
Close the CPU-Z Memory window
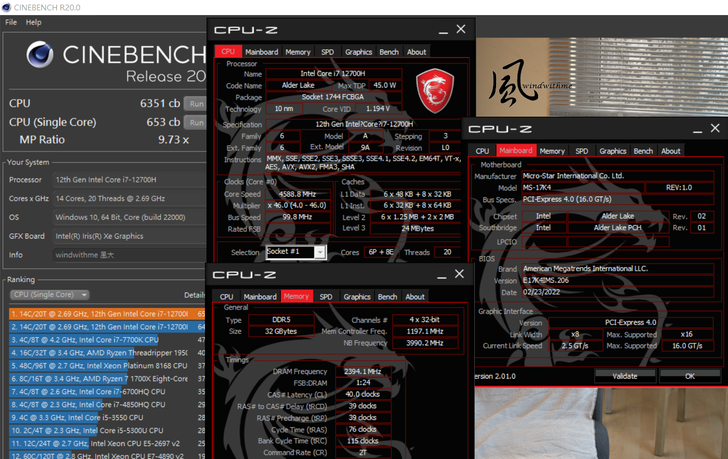(x=459, y=274)
